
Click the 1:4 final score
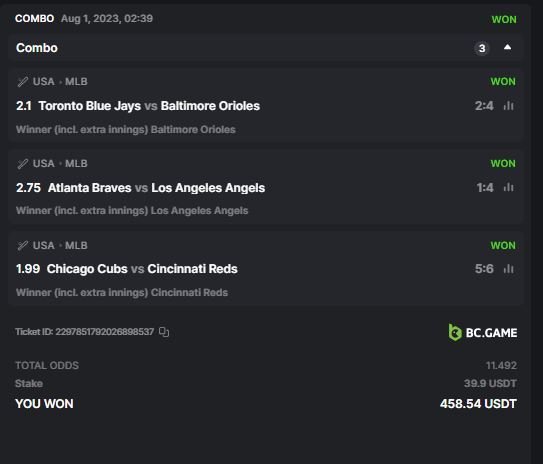[x=484, y=188]
